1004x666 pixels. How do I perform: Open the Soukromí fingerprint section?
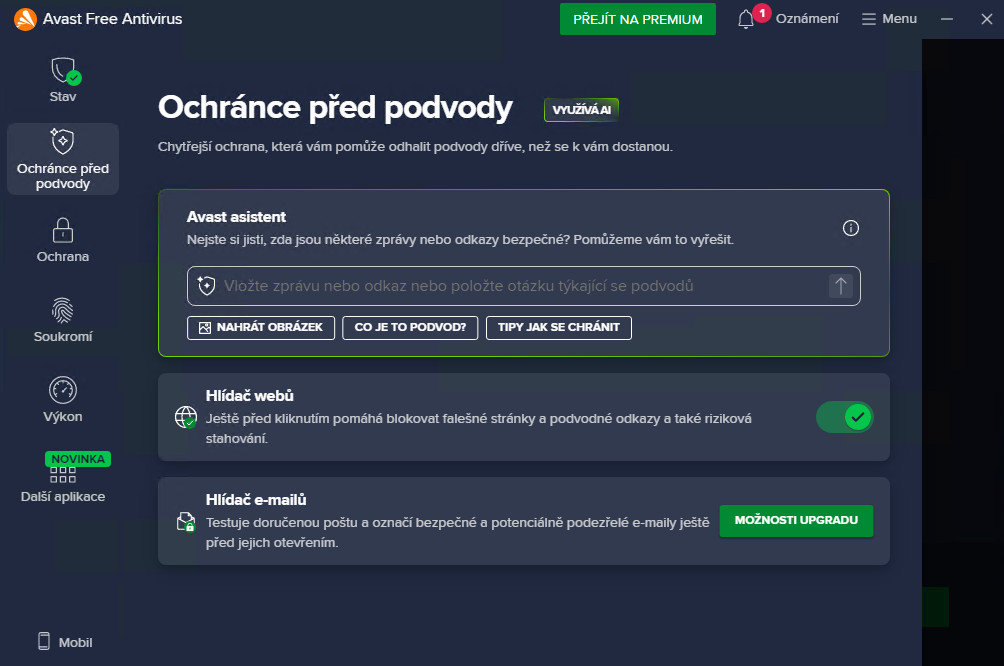click(63, 311)
